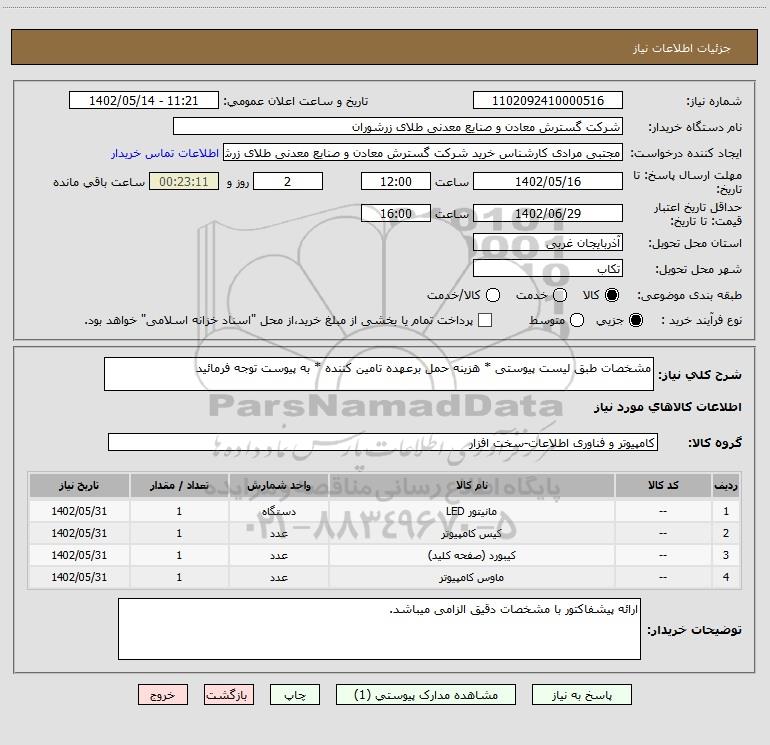The height and width of the screenshot is (745, 770).
Task: Click the goods group field کامپیوتر و فناوری اطلاعات
Action: (x=383, y=442)
